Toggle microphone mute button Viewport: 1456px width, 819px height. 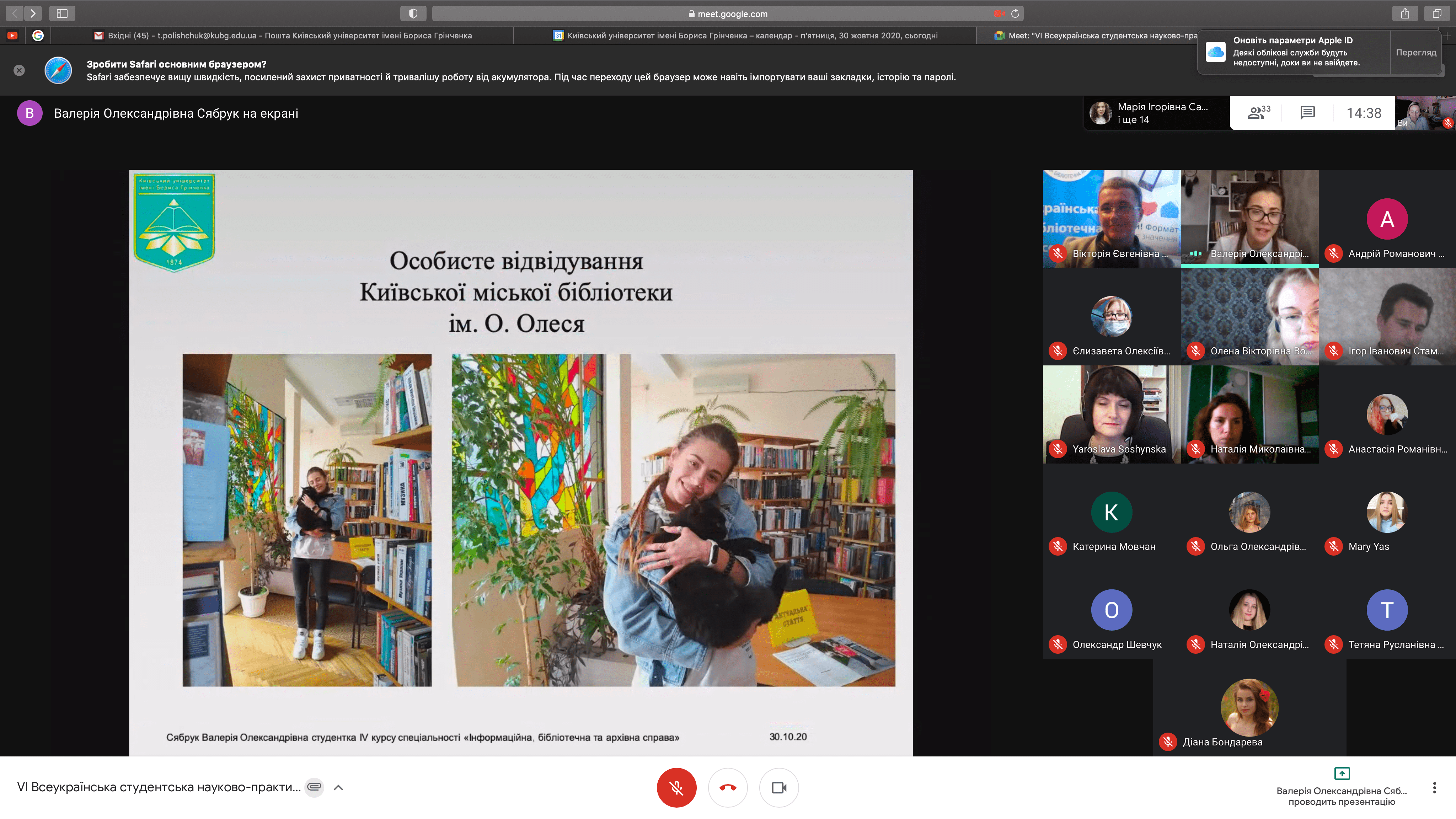676,787
